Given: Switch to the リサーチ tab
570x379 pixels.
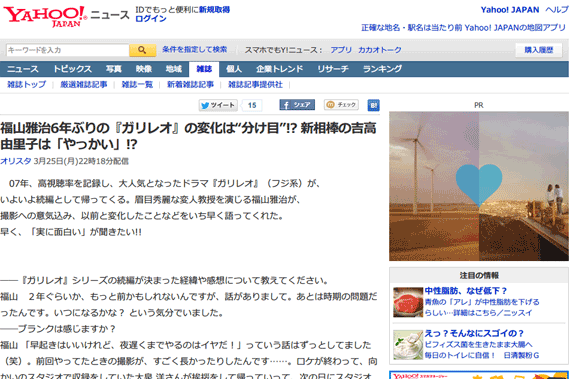Looking at the screenshot, I should tap(333, 69).
